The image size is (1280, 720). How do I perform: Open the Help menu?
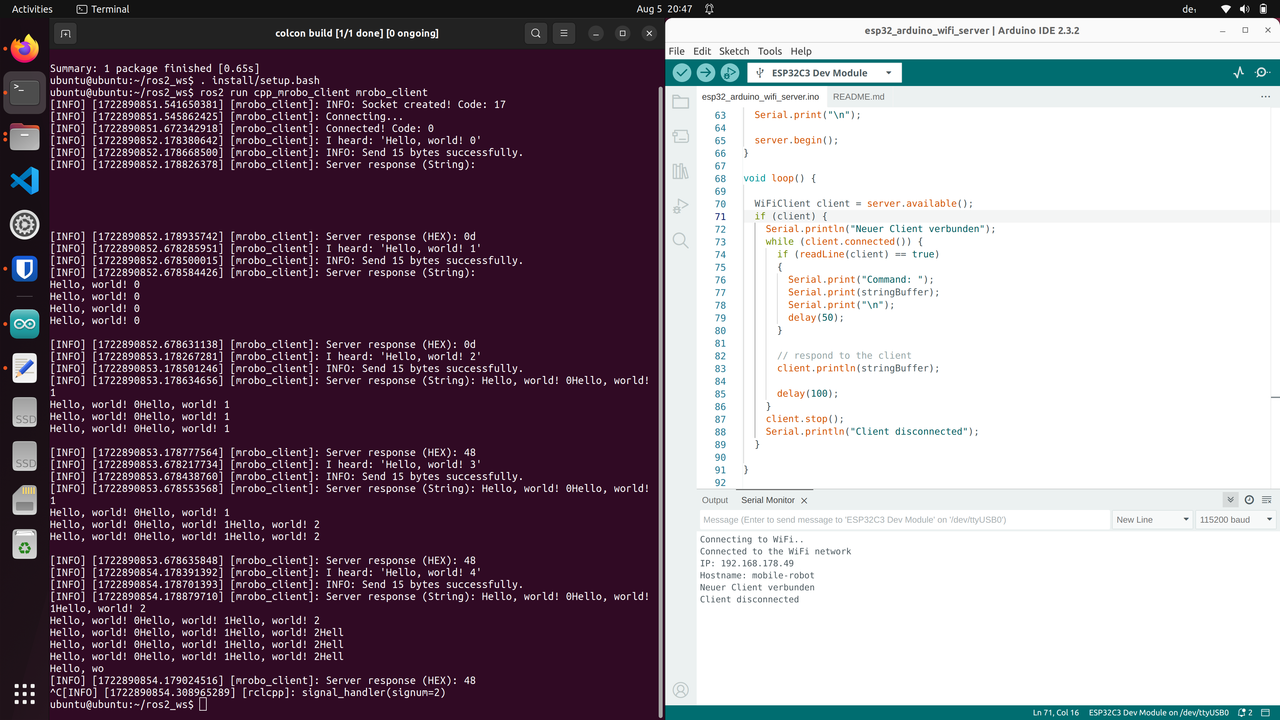(801, 51)
